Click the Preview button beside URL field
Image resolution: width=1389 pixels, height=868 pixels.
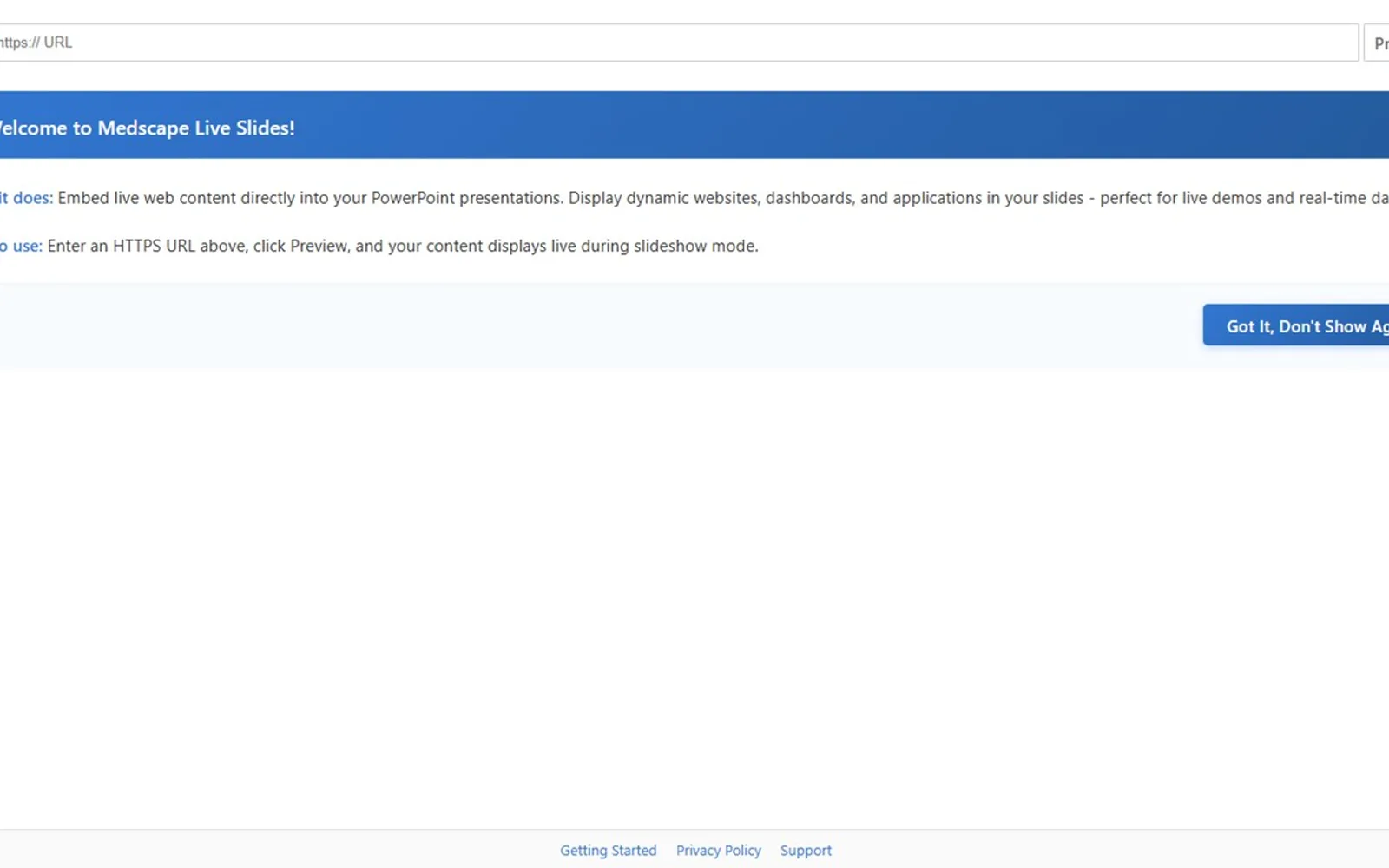[1377, 43]
